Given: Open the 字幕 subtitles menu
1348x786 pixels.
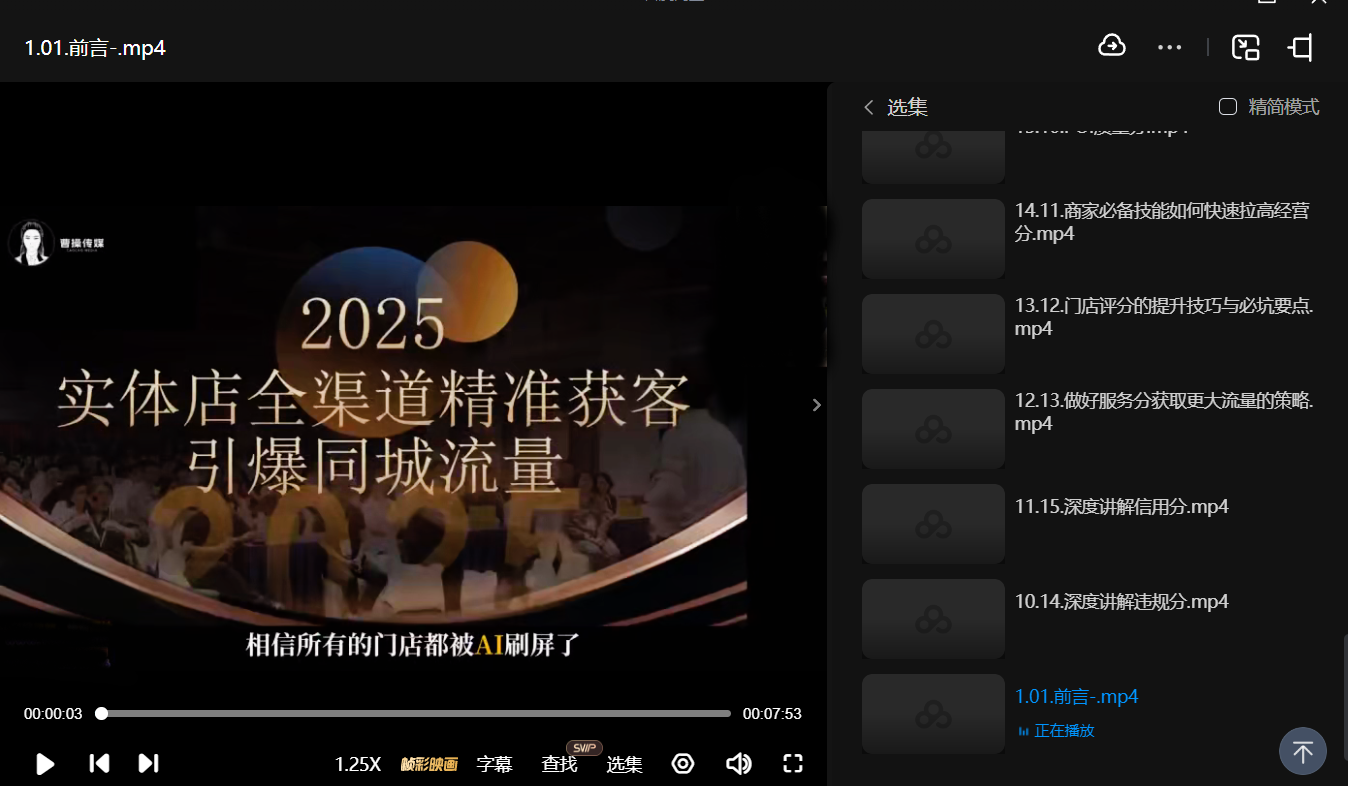Looking at the screenshot, I should click(x=494, y=764).
